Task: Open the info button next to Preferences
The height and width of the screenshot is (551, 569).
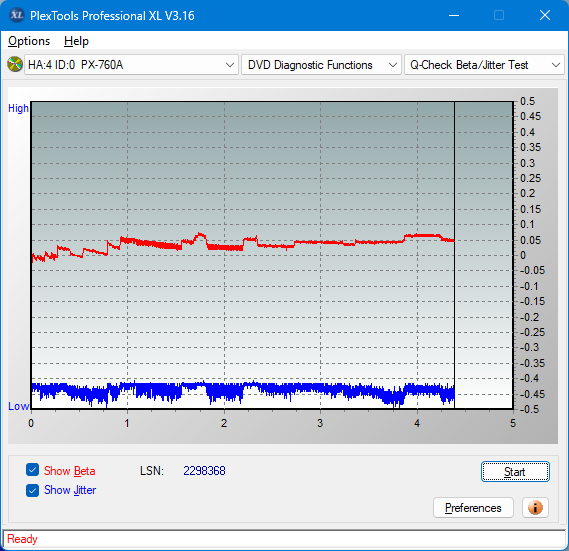Action: tap(535, 507)
